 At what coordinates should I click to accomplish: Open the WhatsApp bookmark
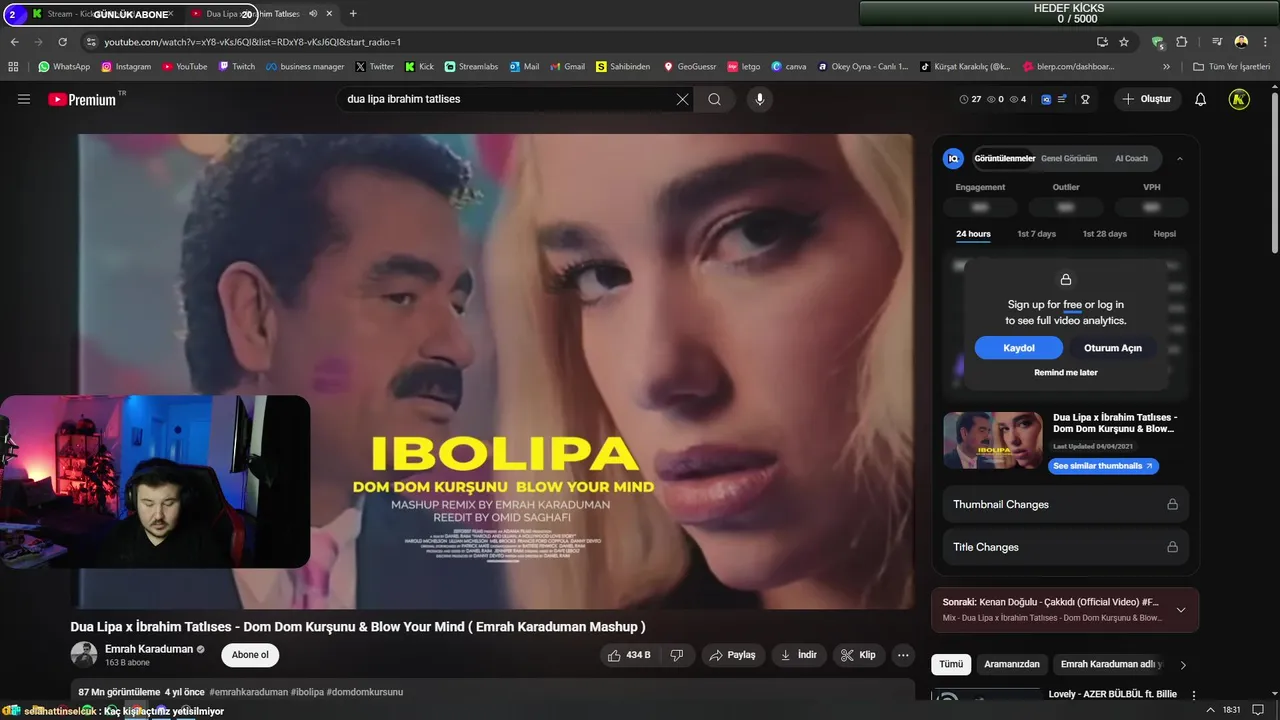click(64, 67)
